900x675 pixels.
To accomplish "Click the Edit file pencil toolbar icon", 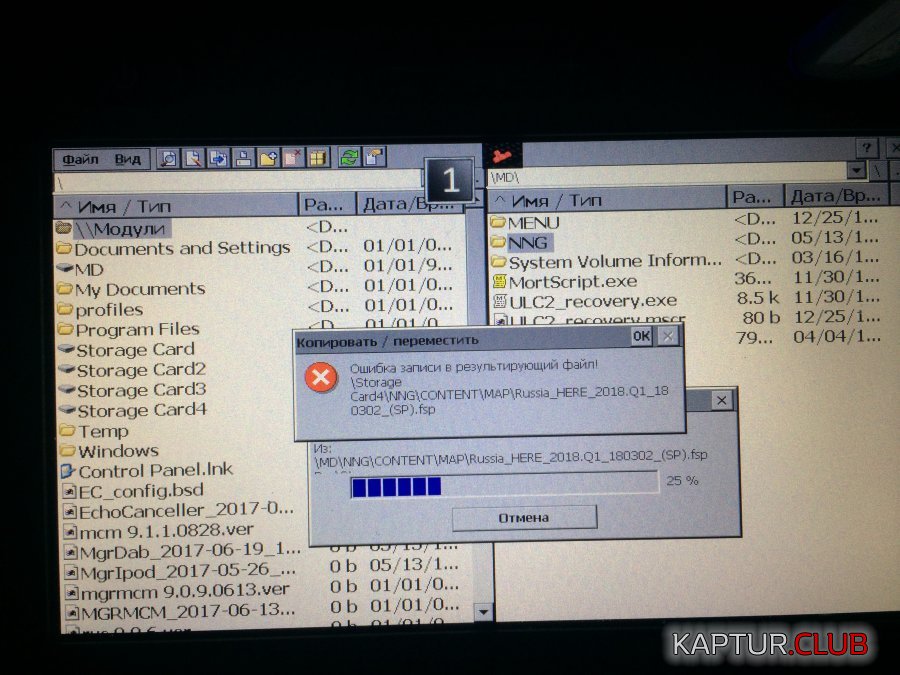I will [193, 158].
